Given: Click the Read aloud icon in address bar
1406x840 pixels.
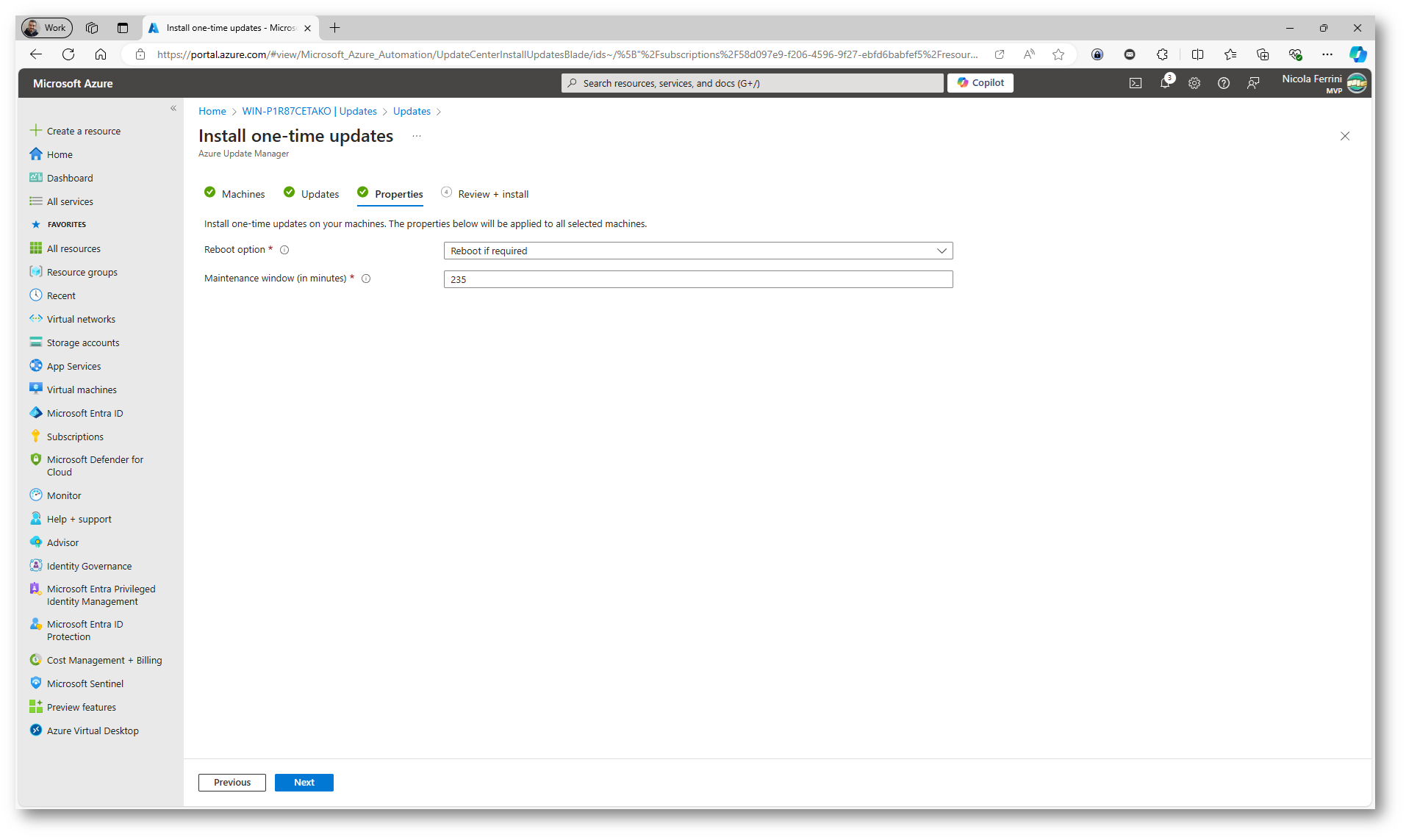Looking at the screenshot, I should coord(1029,54).
